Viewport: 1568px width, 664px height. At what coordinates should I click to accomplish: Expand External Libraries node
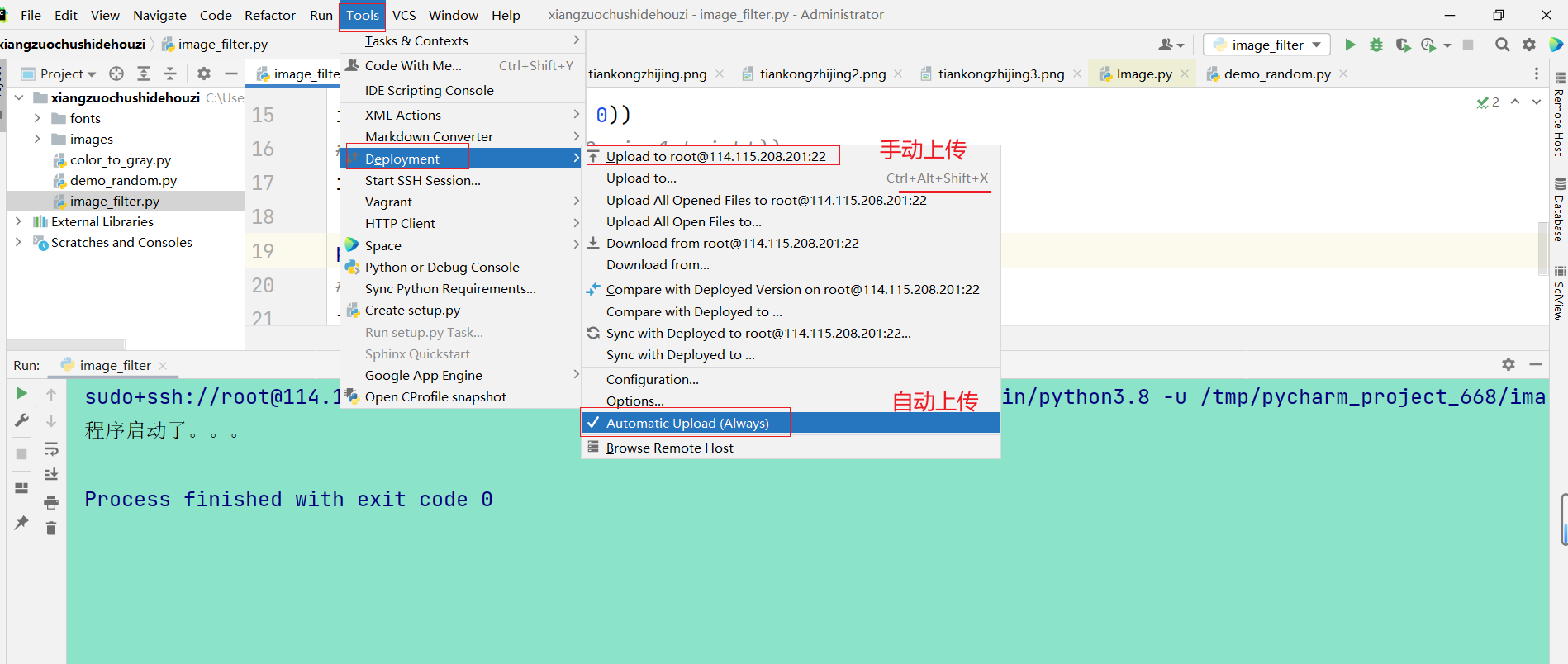pos(19,221)
